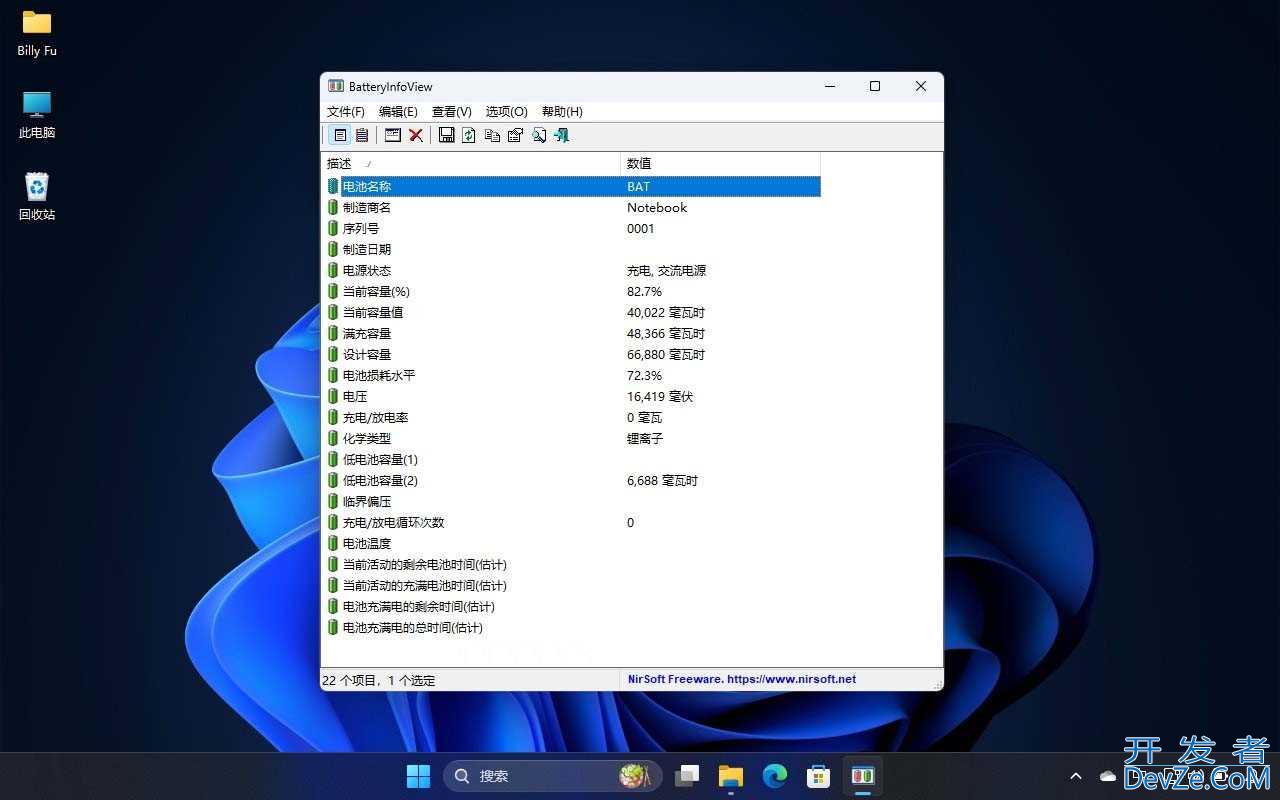Open Find using the magnifier toolbar icon
The height and width of the screenshot is (800, 1280).
538,135
